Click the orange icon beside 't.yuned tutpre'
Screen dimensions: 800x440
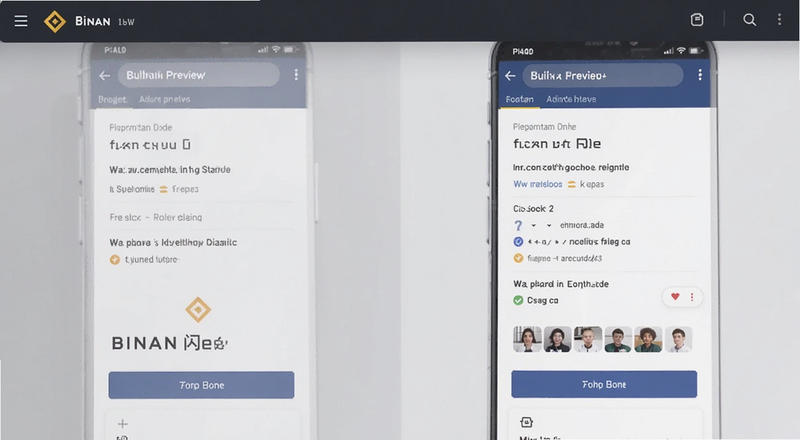(115, 260)
